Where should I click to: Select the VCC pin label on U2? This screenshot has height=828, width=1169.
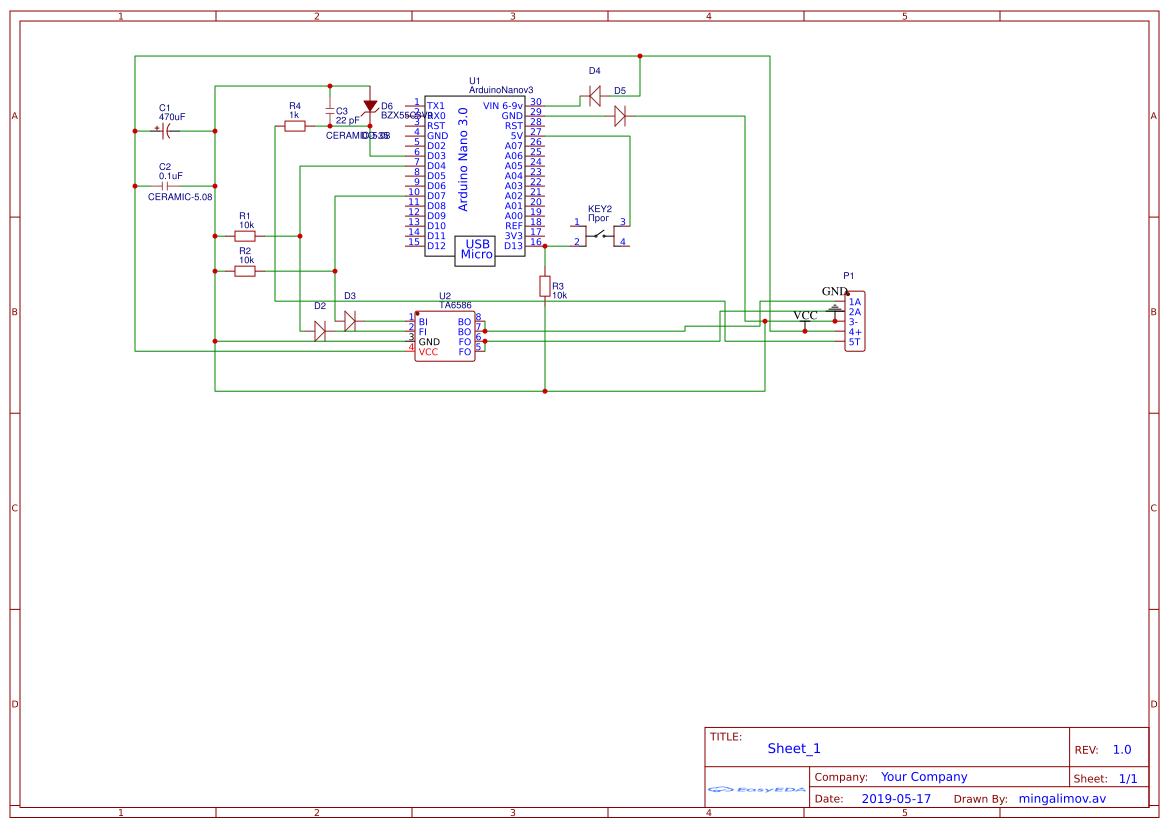pos(430,350)
